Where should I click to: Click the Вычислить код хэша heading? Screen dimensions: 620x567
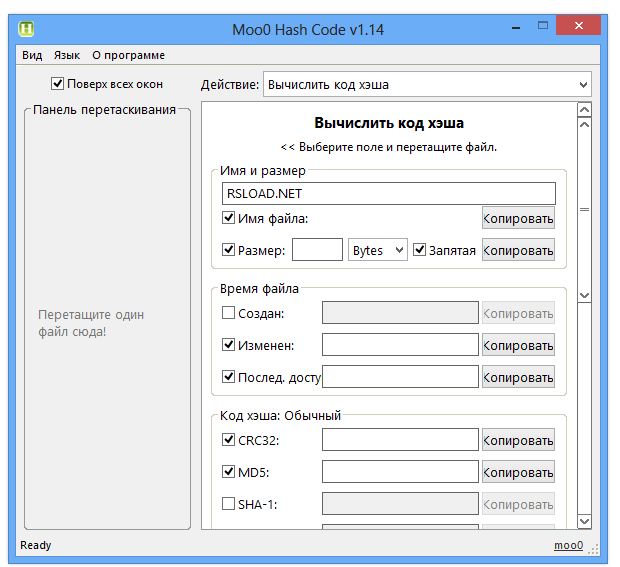pos(389,123)
